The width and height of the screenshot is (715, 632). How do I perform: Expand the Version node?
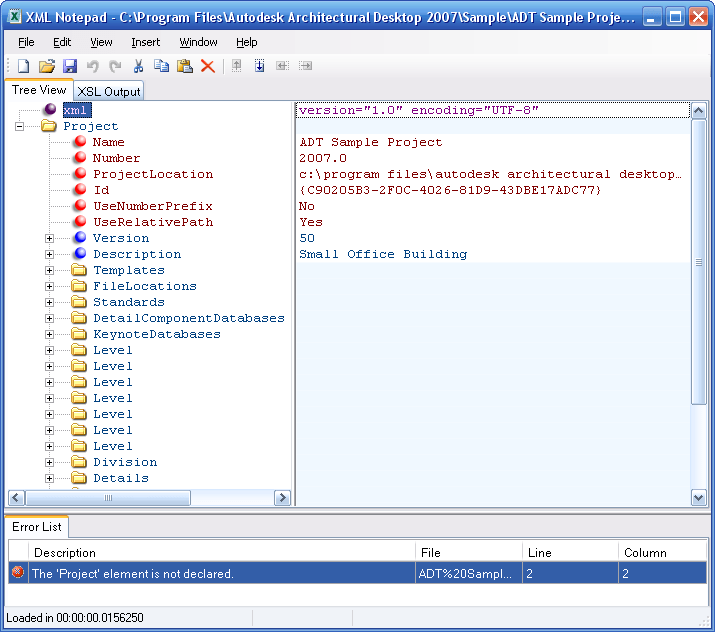(x=49, y=238)
